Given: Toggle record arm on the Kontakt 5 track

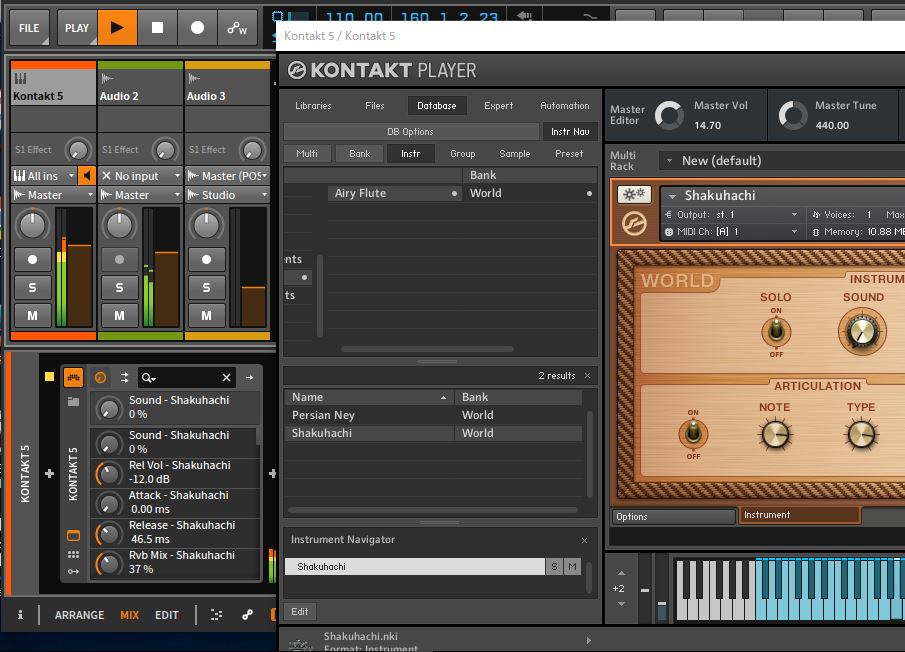Looking at the screenshot, I should coord(32,260).
